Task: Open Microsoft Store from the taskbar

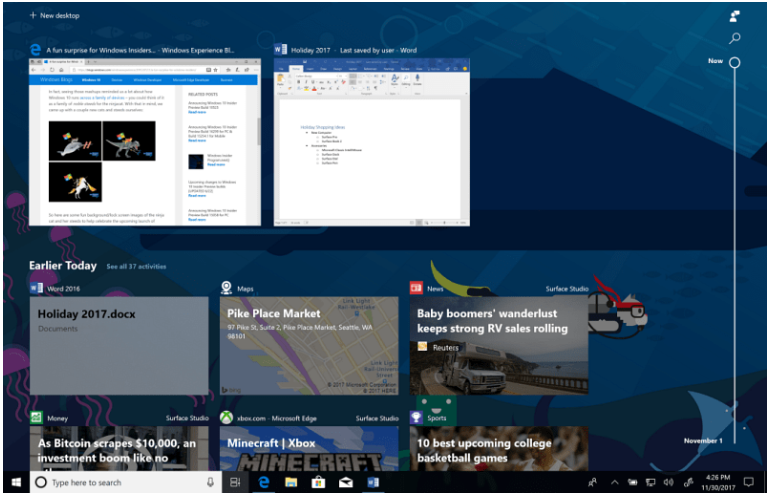Action: pos(319,482)
